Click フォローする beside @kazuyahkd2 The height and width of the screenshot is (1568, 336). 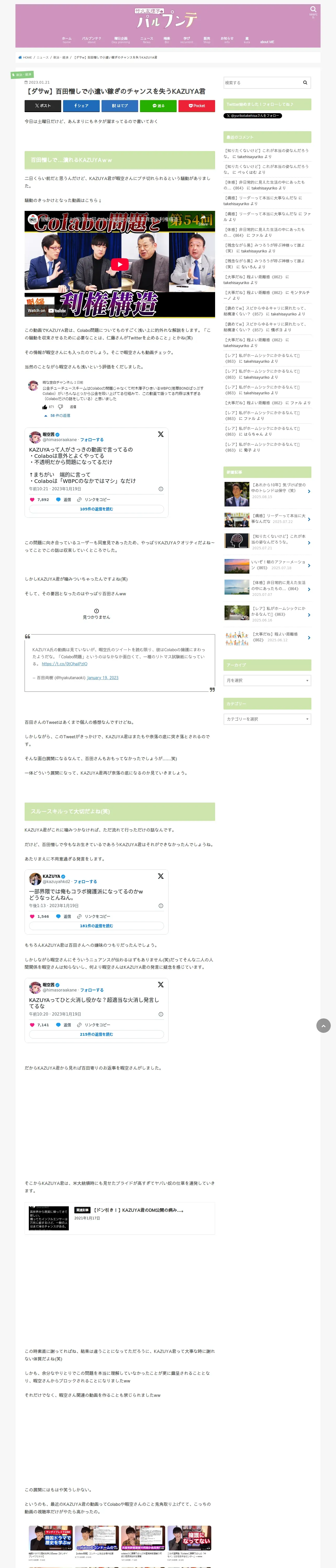[x=85, y=881]
